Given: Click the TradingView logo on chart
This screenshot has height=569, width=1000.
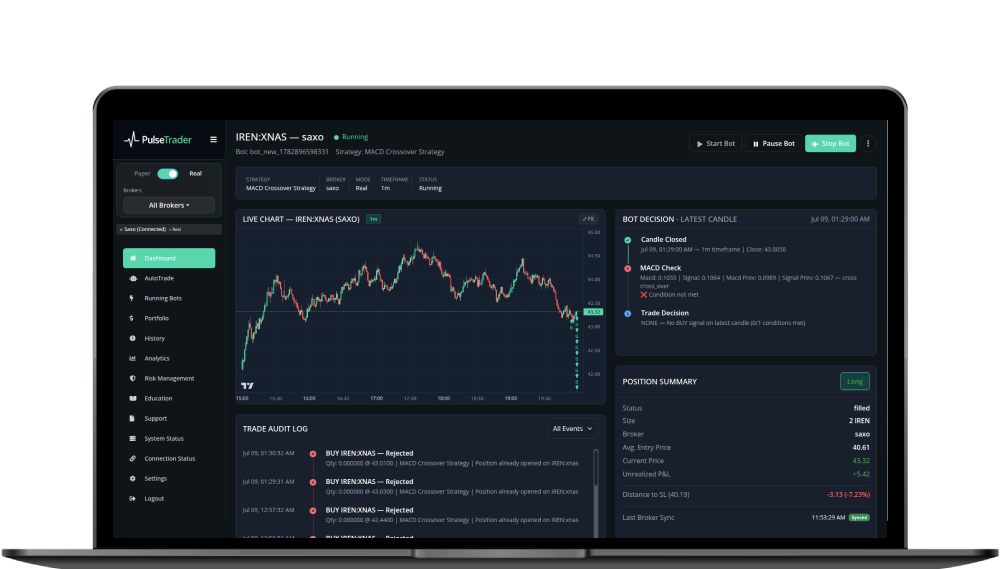Looking at the screenshot, I should [x=247, y=385].
